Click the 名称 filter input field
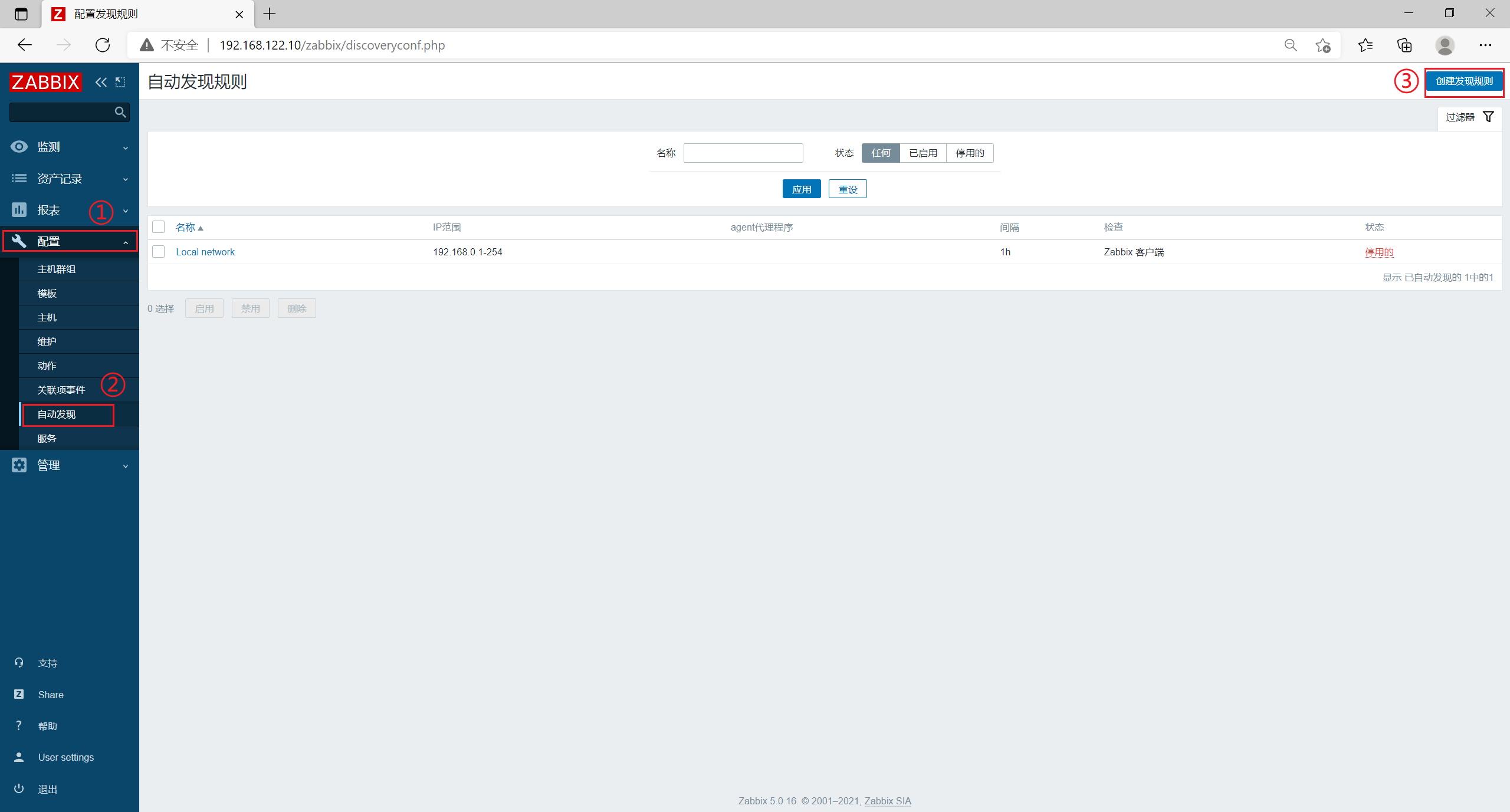The width and height of the screenshot is (1510, 812). click(743, 153)
